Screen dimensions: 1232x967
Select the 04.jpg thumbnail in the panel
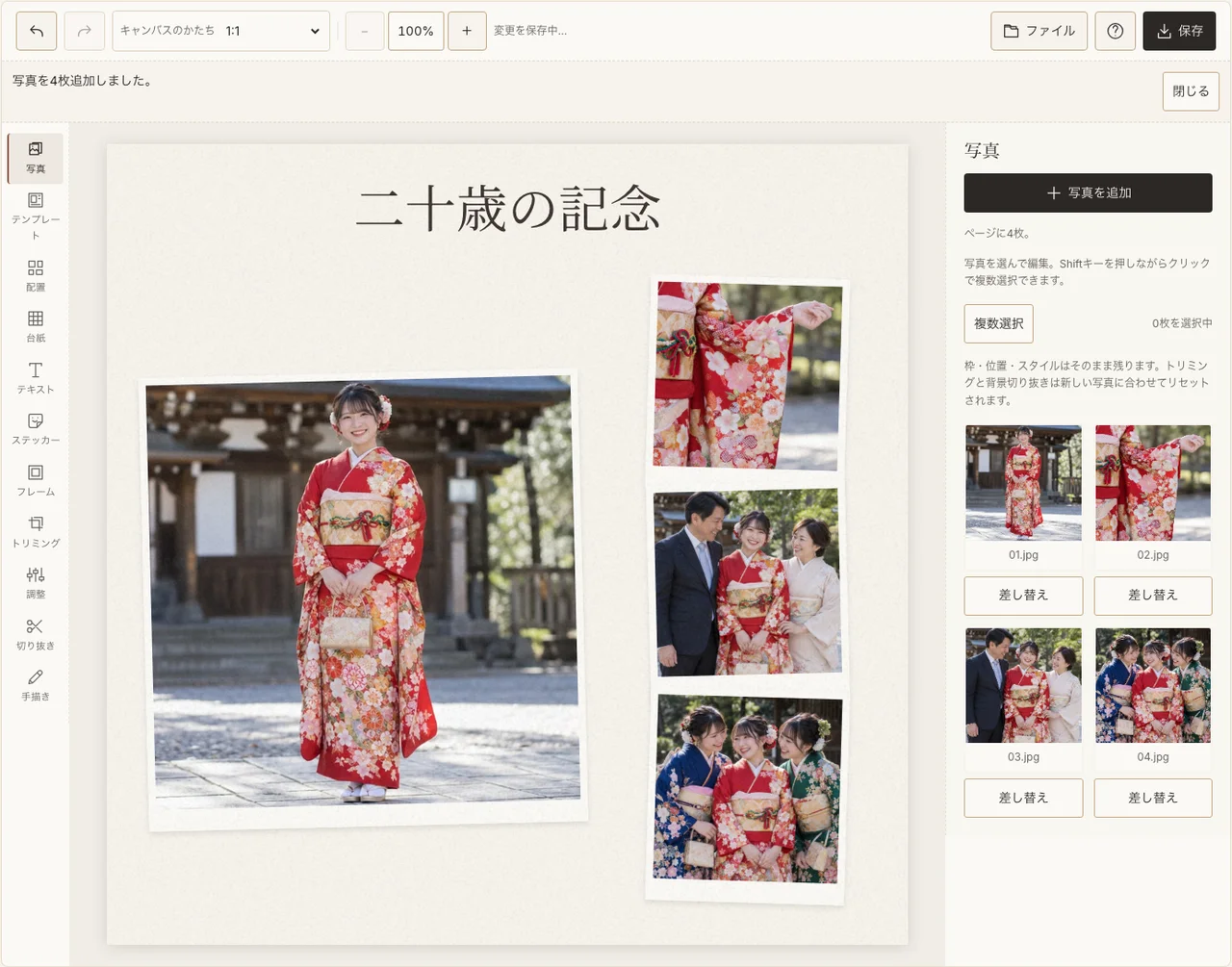(1153, 685)
